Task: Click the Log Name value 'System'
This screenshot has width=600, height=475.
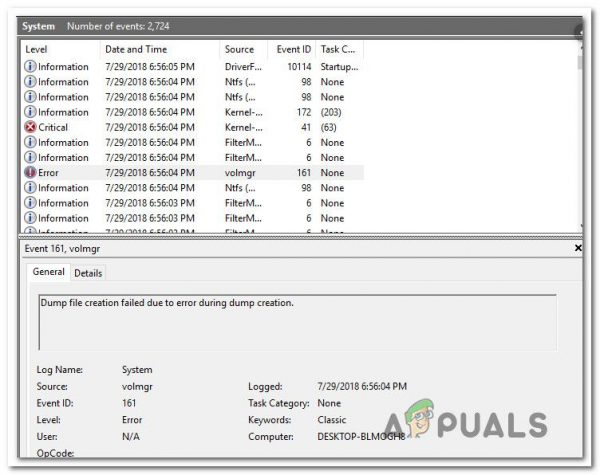Action: (x=137, y=370)
